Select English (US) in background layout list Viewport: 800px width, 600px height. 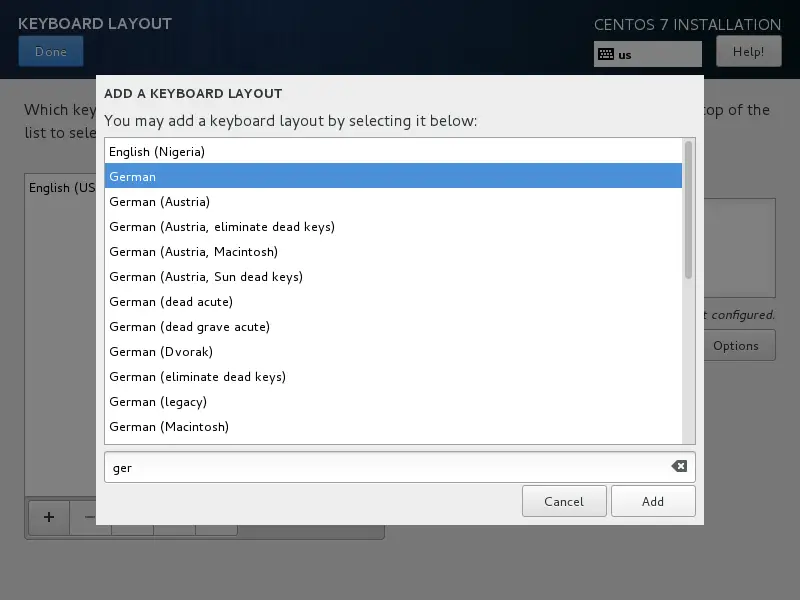(62, 188)
